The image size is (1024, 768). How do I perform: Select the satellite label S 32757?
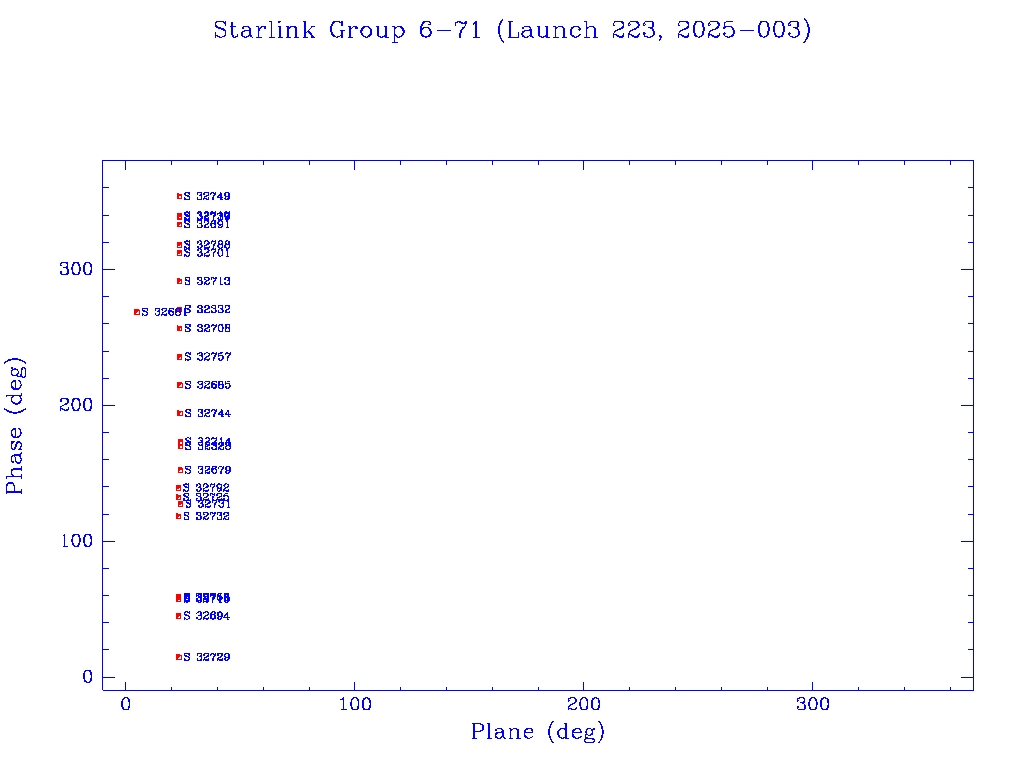[x=207, y=357]
